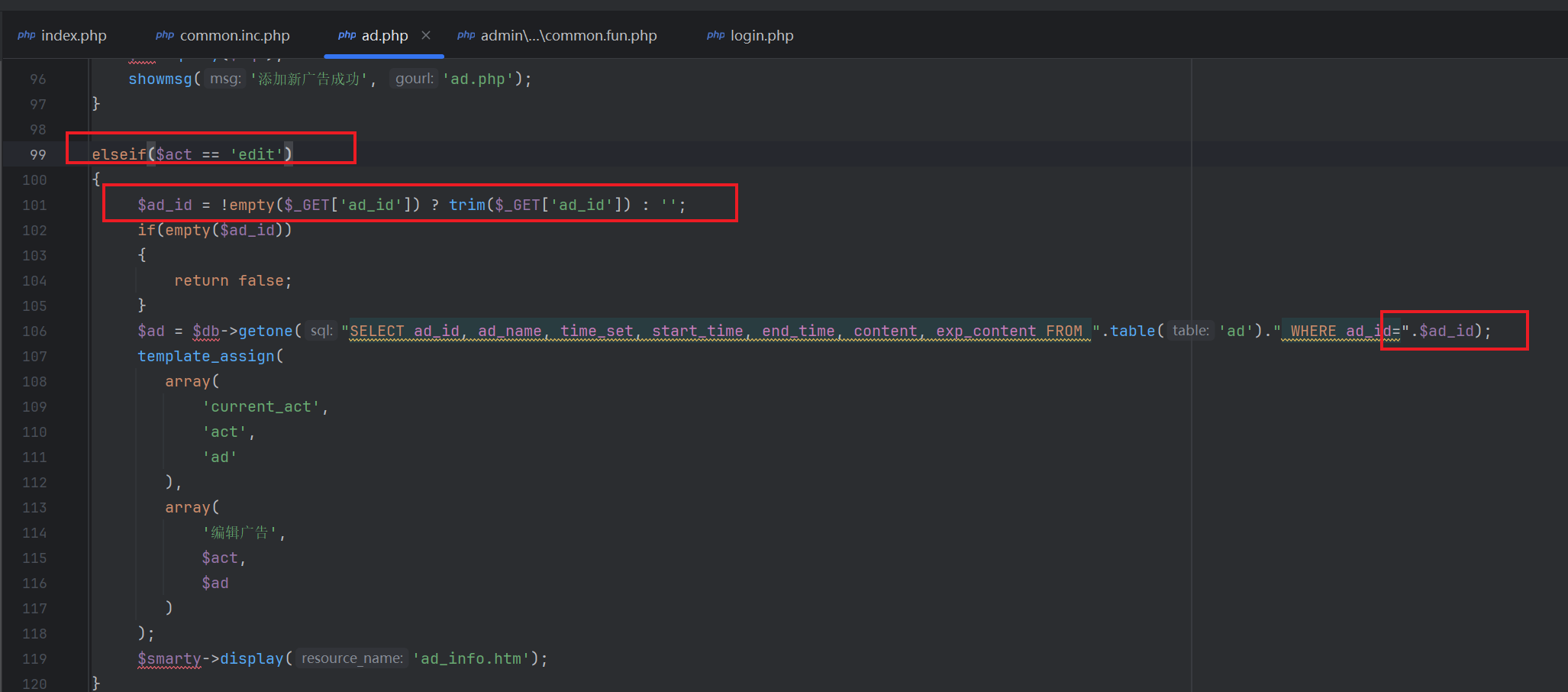Click the SELECT keyword in the SQL string
The width and height of the screenshot is (1568, 692).
tap(377, 331)
